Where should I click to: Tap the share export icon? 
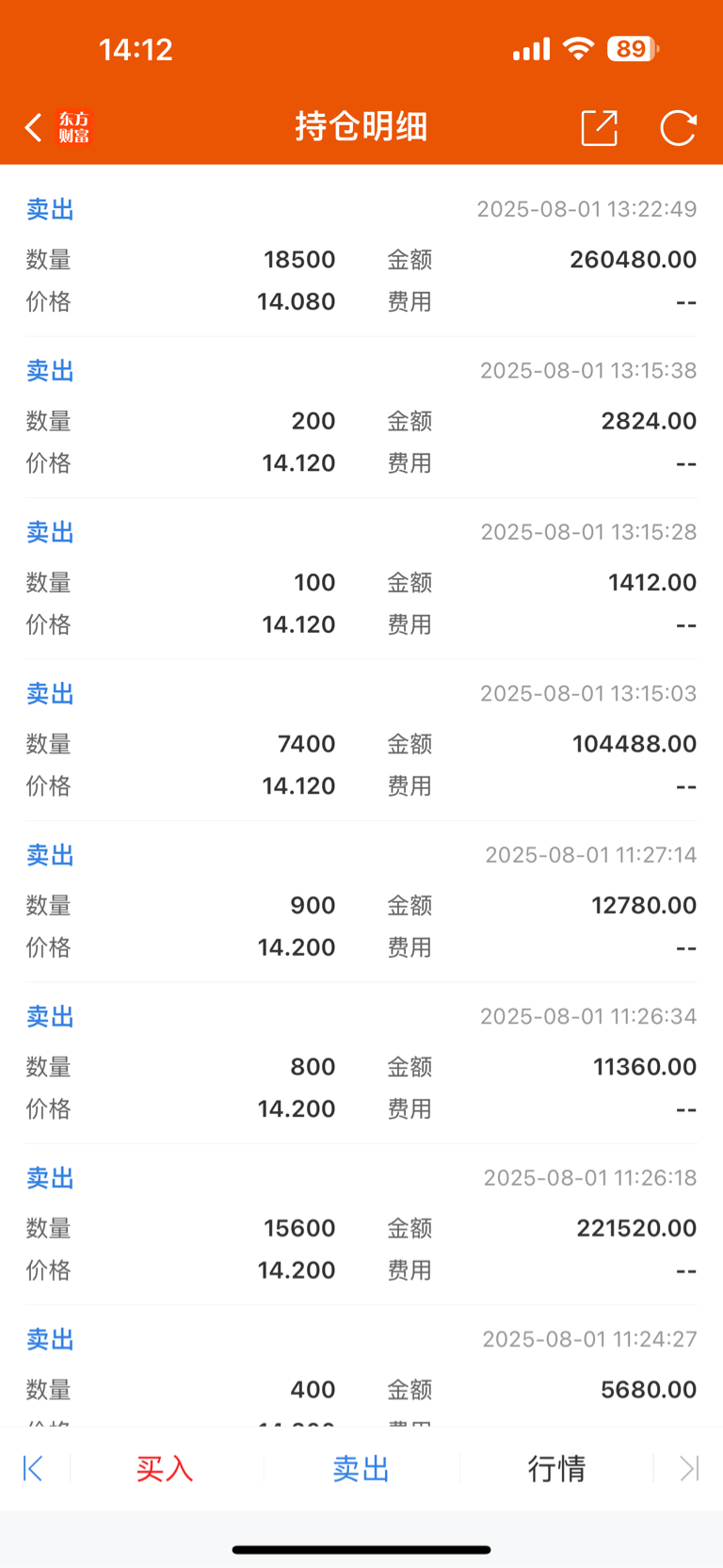point(600,127)
